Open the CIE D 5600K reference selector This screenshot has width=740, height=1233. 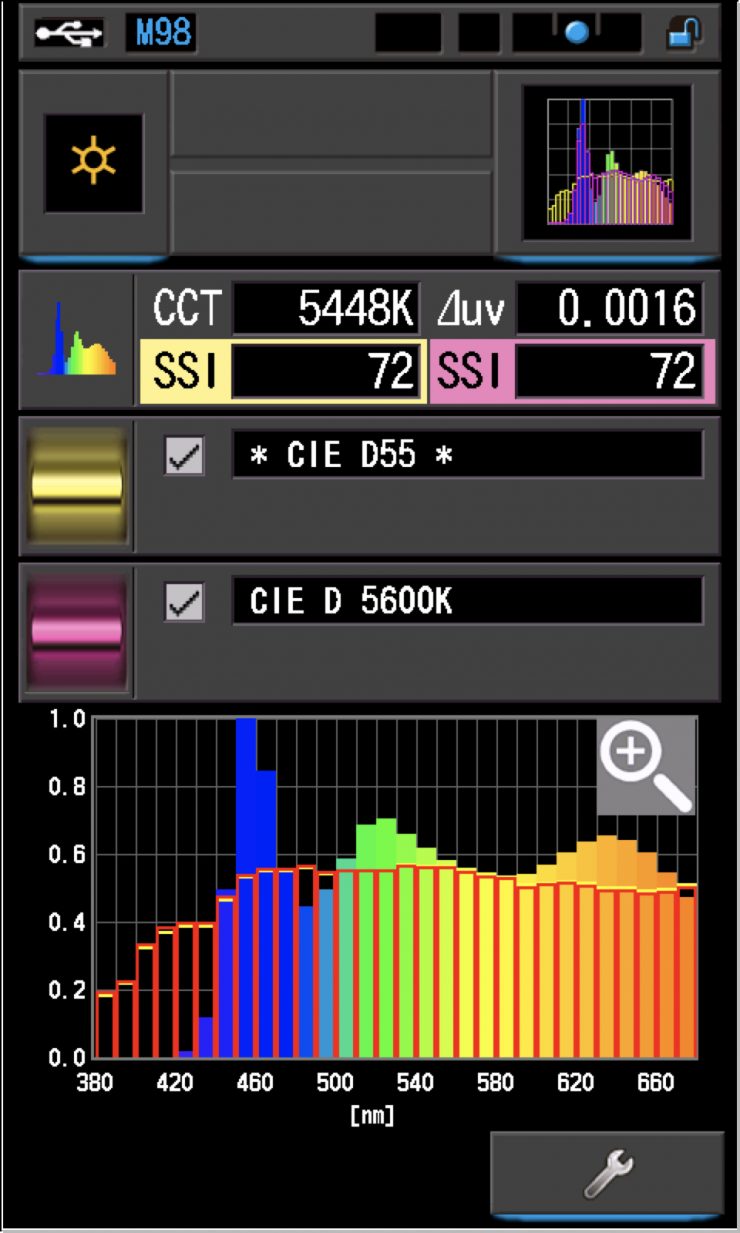tap(467, 601)
